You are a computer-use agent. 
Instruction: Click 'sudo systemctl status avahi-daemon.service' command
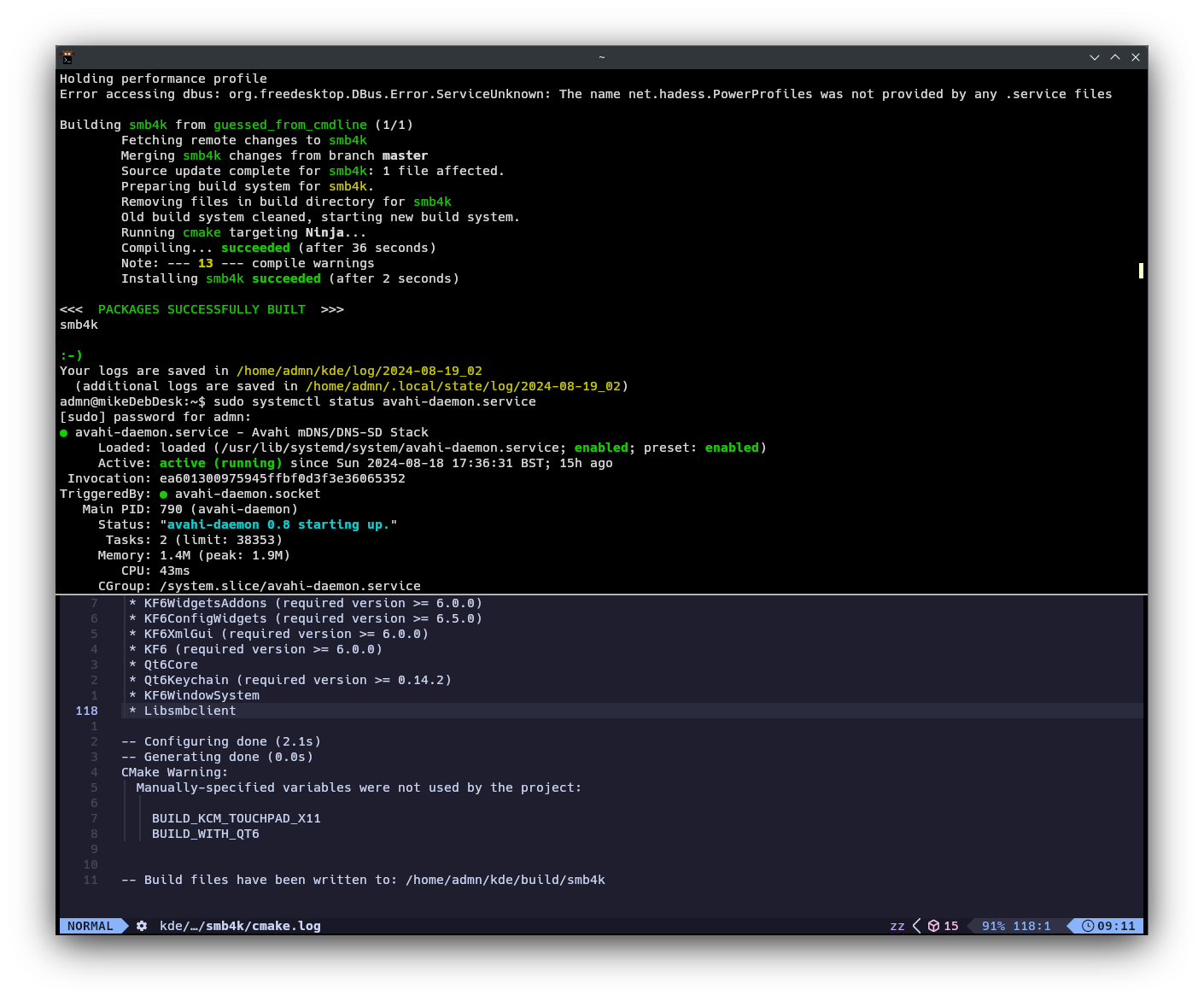coord(375,401)
